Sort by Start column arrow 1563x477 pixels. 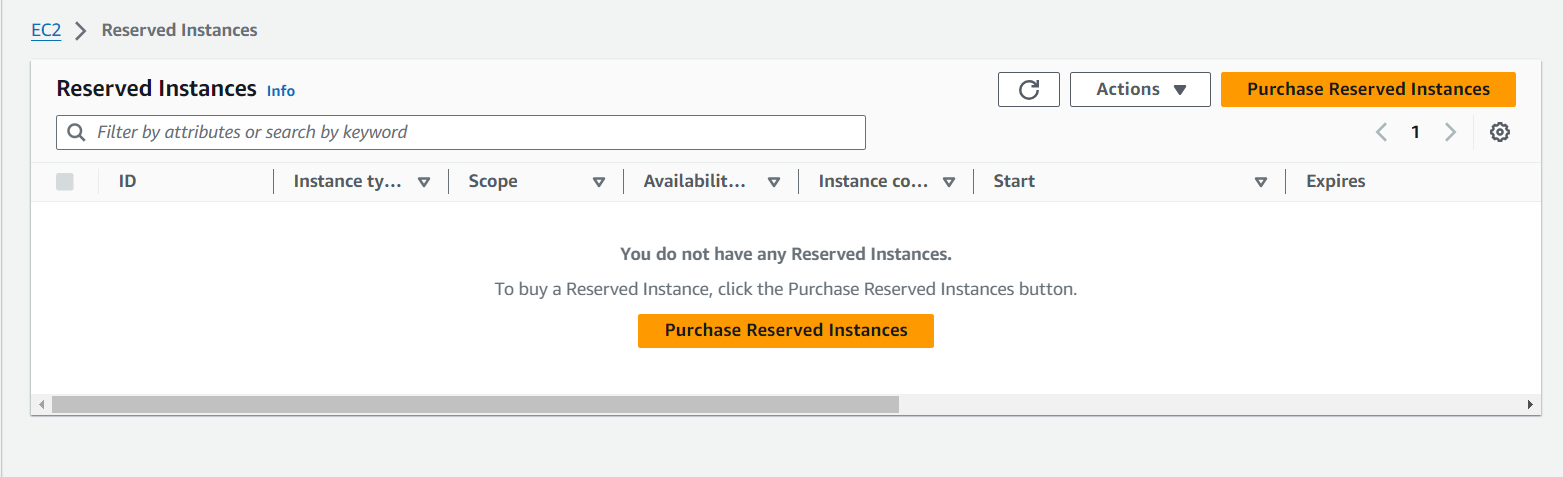1261,182
